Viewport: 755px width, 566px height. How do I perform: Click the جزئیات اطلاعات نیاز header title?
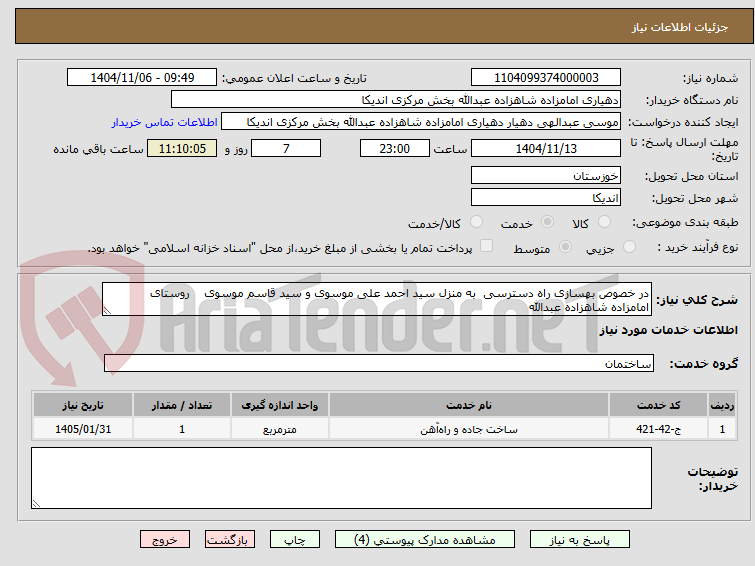680,27
